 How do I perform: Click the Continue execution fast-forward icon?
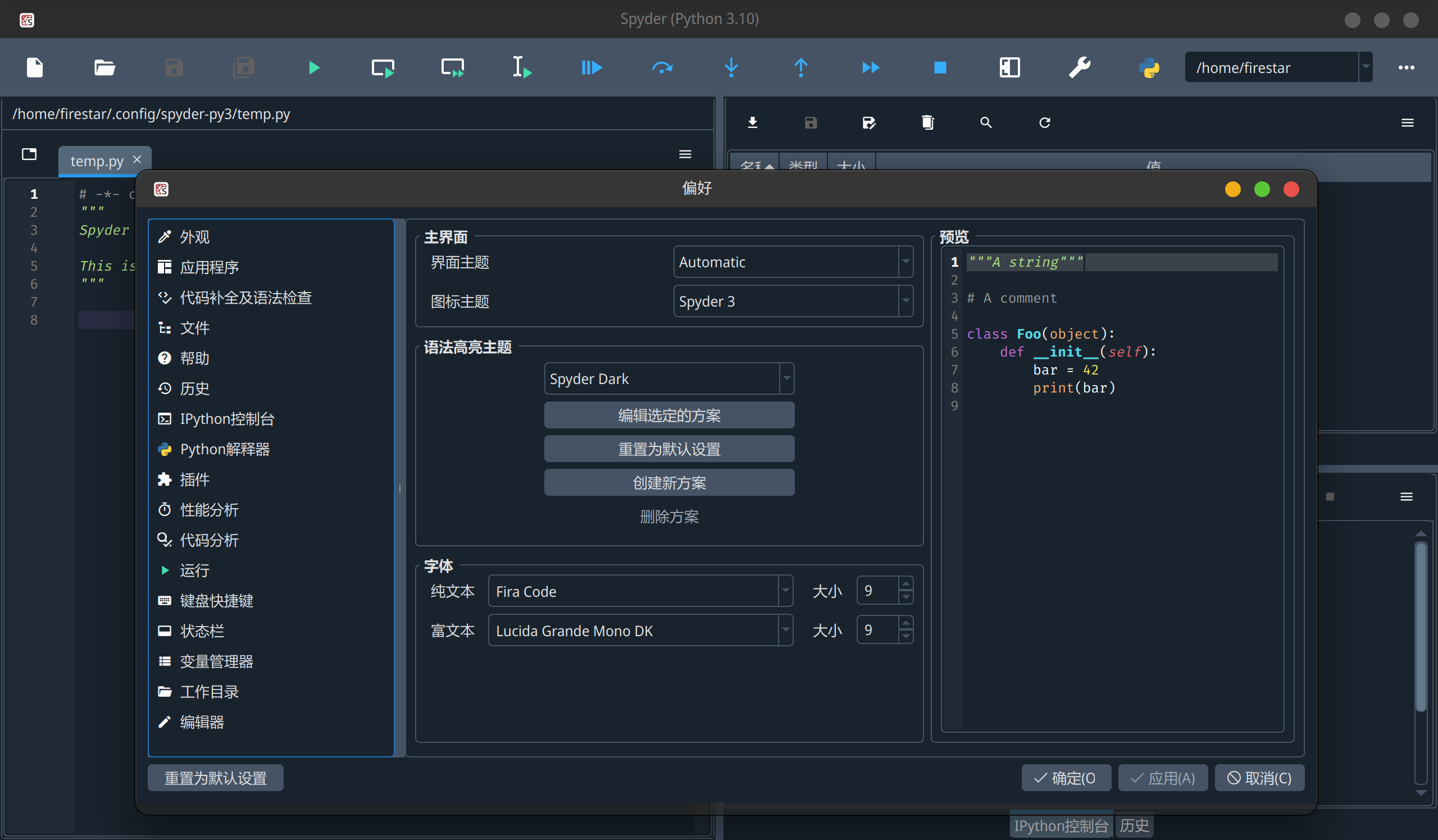pos(871,68)
